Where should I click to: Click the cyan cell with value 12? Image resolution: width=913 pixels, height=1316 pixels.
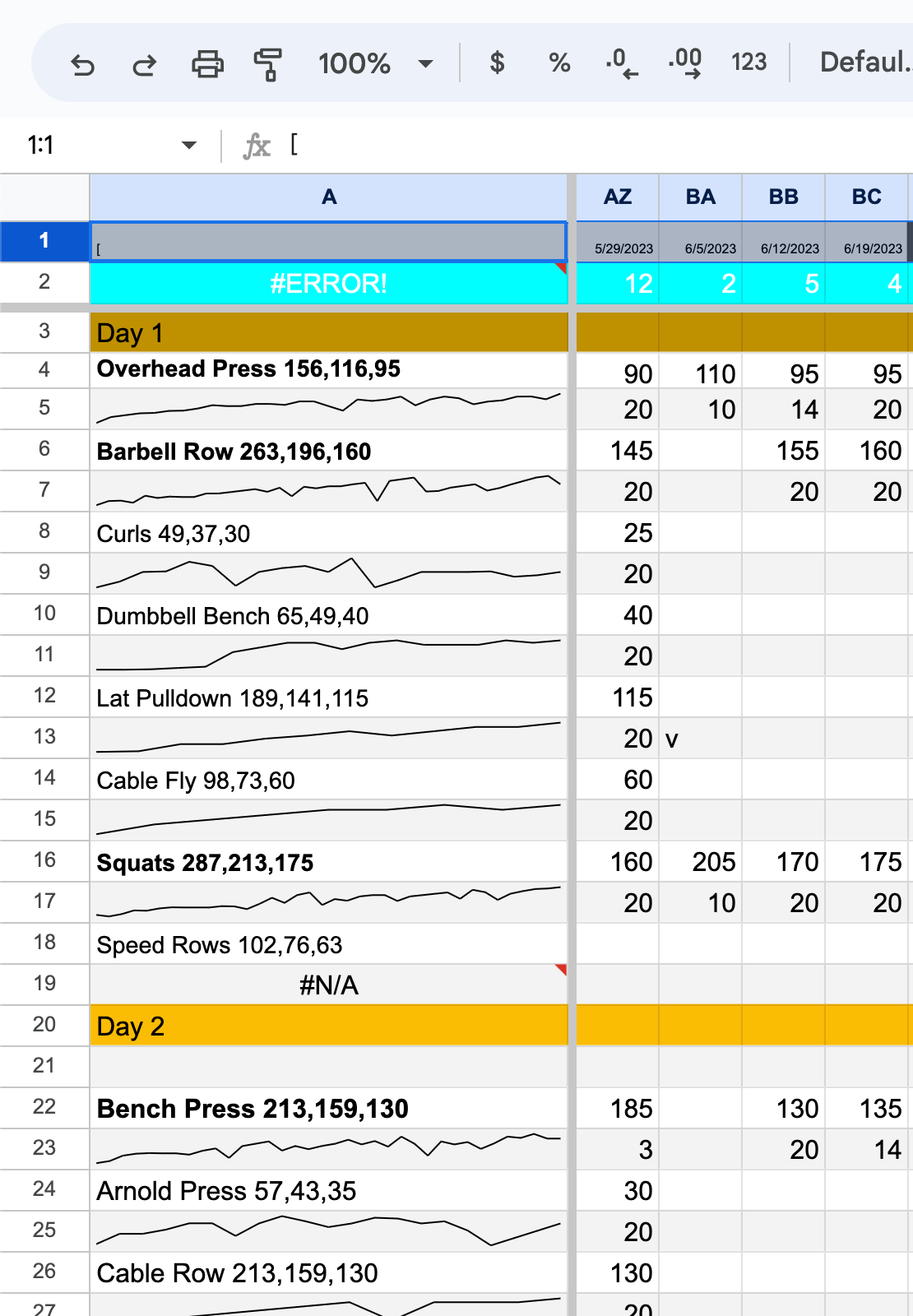click(618, 283)
